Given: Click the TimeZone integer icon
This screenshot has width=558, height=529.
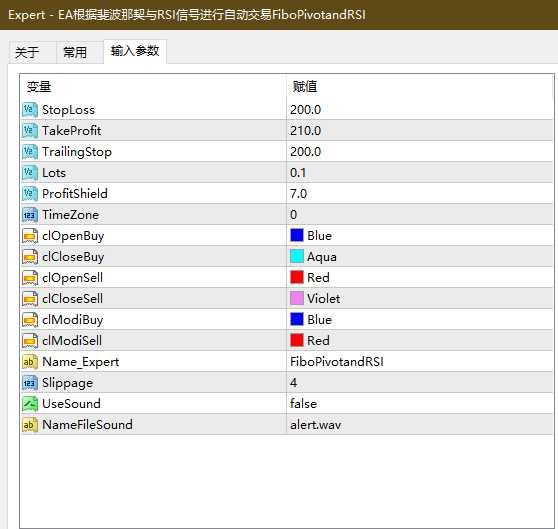Looking at the screenshot, I should pyautogui.click(x=30, y=215).
